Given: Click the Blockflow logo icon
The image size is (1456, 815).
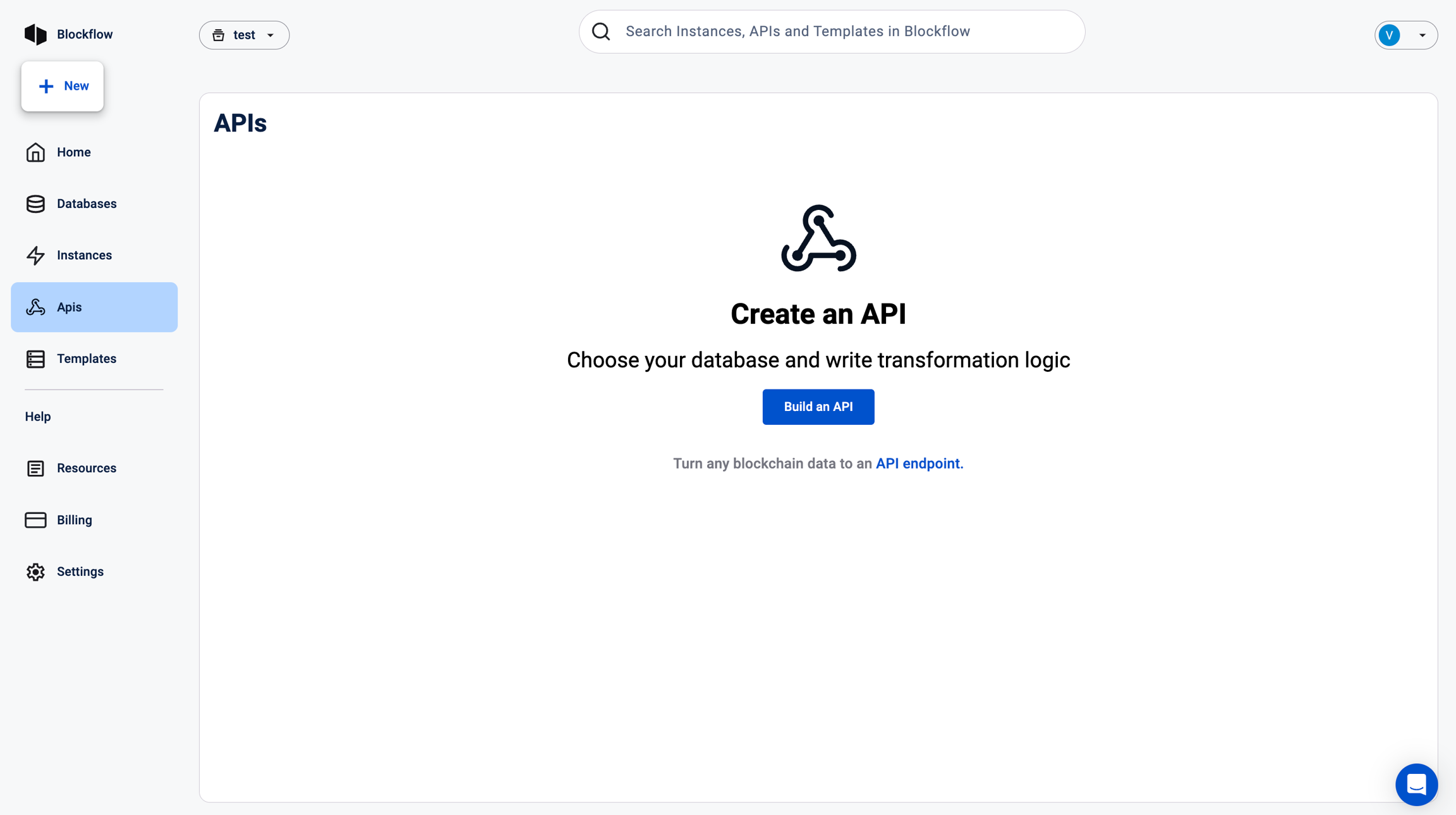Looking at the screenshot, I should pyautogui.click(x=35, y=34).
